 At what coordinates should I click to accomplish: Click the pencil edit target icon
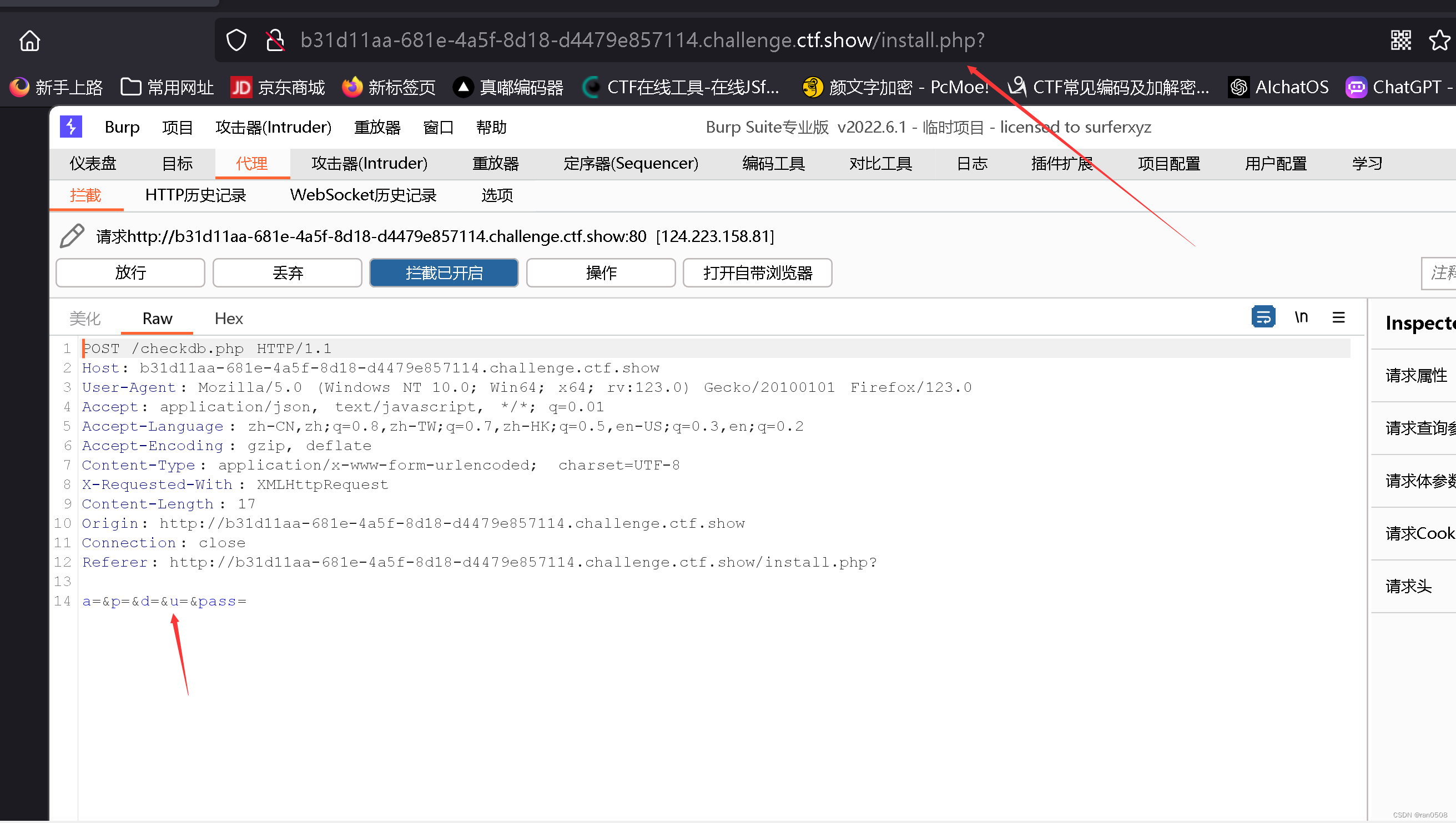pos(72,236)
